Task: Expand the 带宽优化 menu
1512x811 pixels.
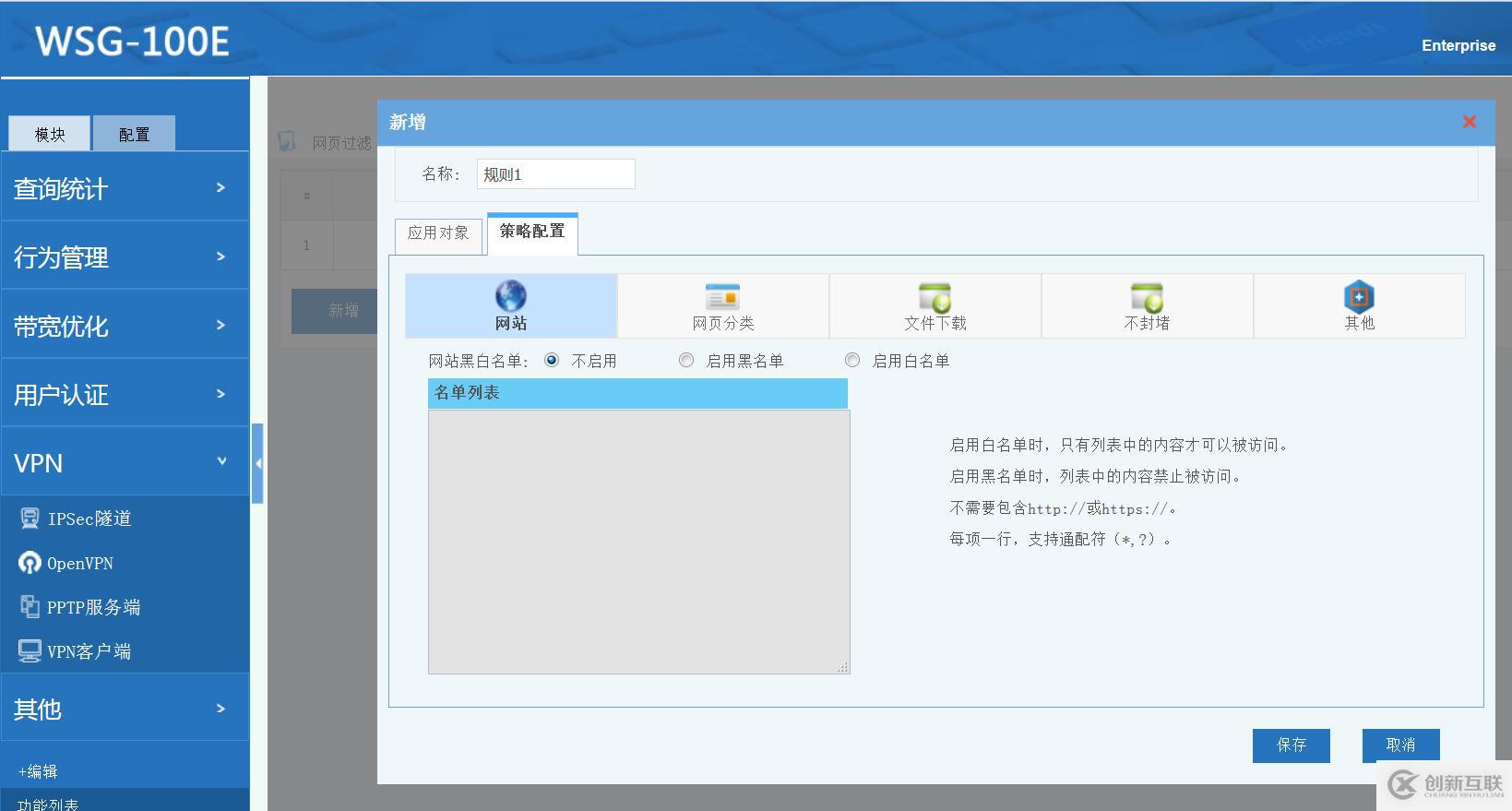Action: (125, 325)
